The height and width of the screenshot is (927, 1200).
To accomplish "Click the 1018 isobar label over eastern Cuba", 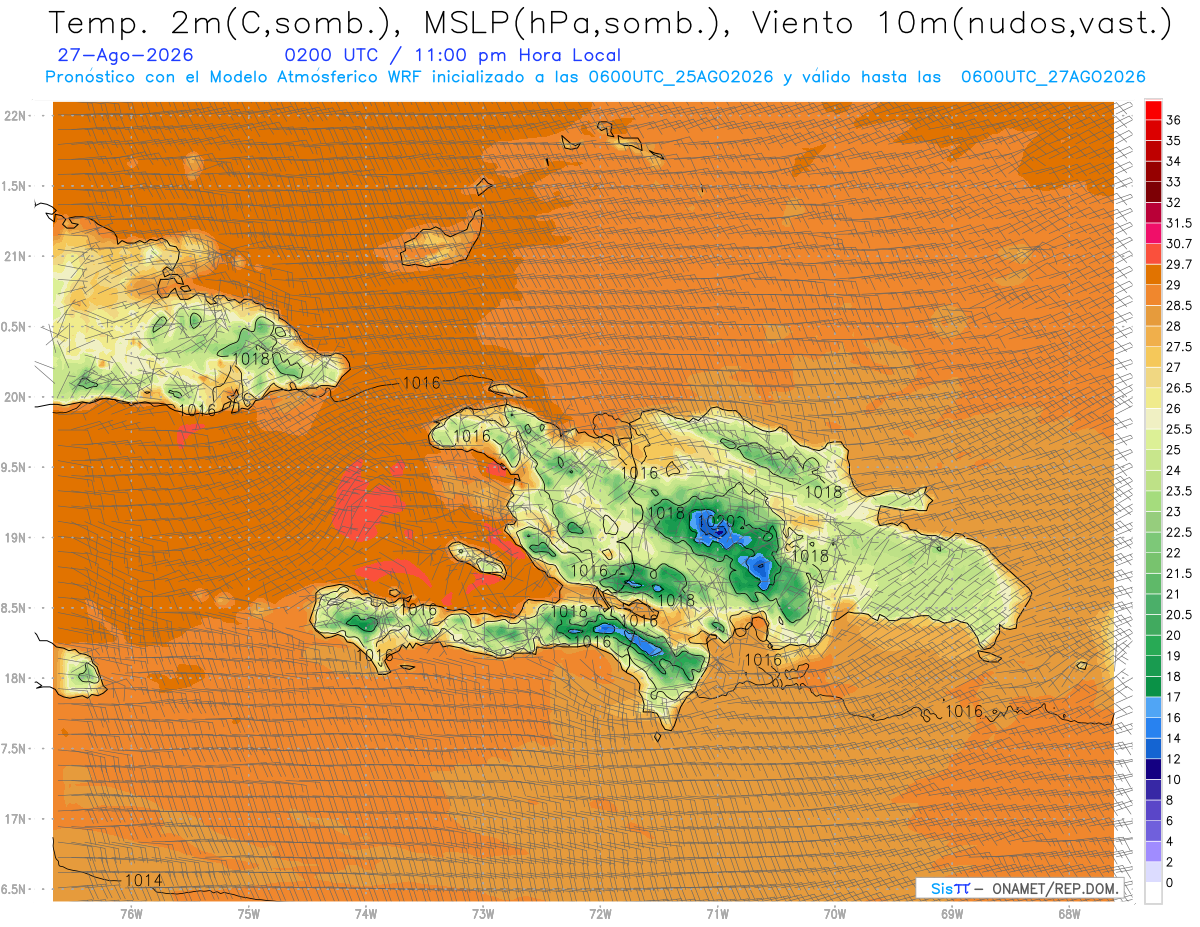I will [x=250, y=358].
